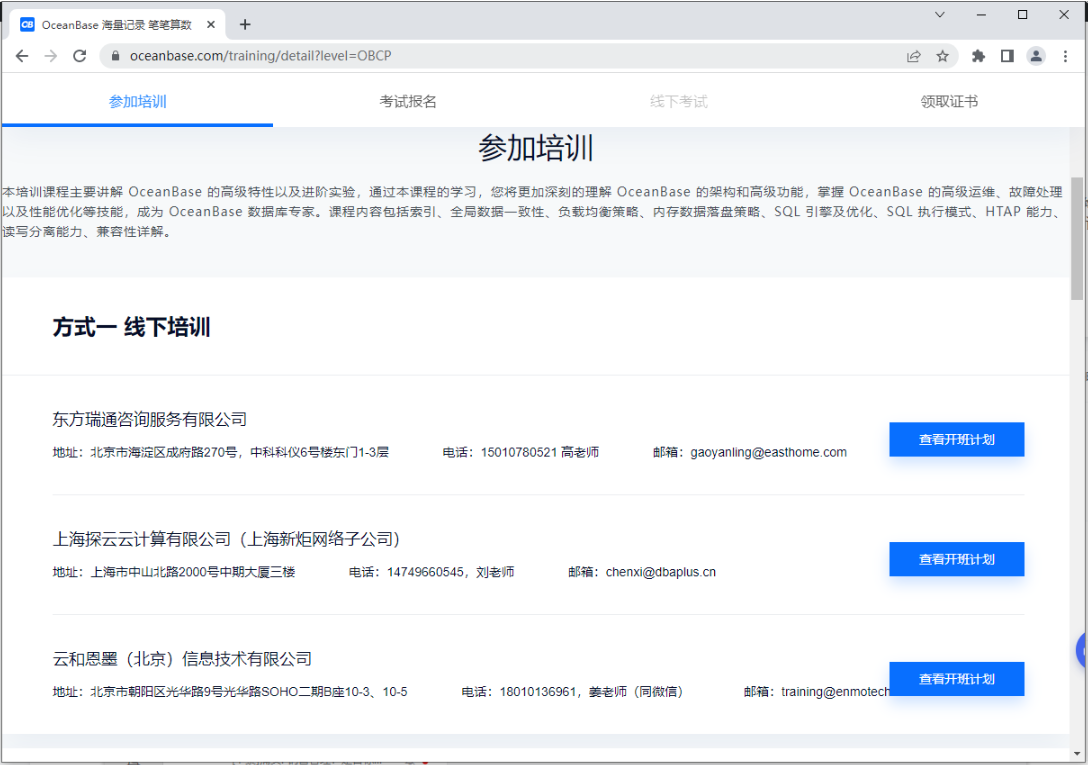This screenshot has width=1088, height=765.
Task: Click phone number 14749660545,刘老师
Action: (450, 572)
